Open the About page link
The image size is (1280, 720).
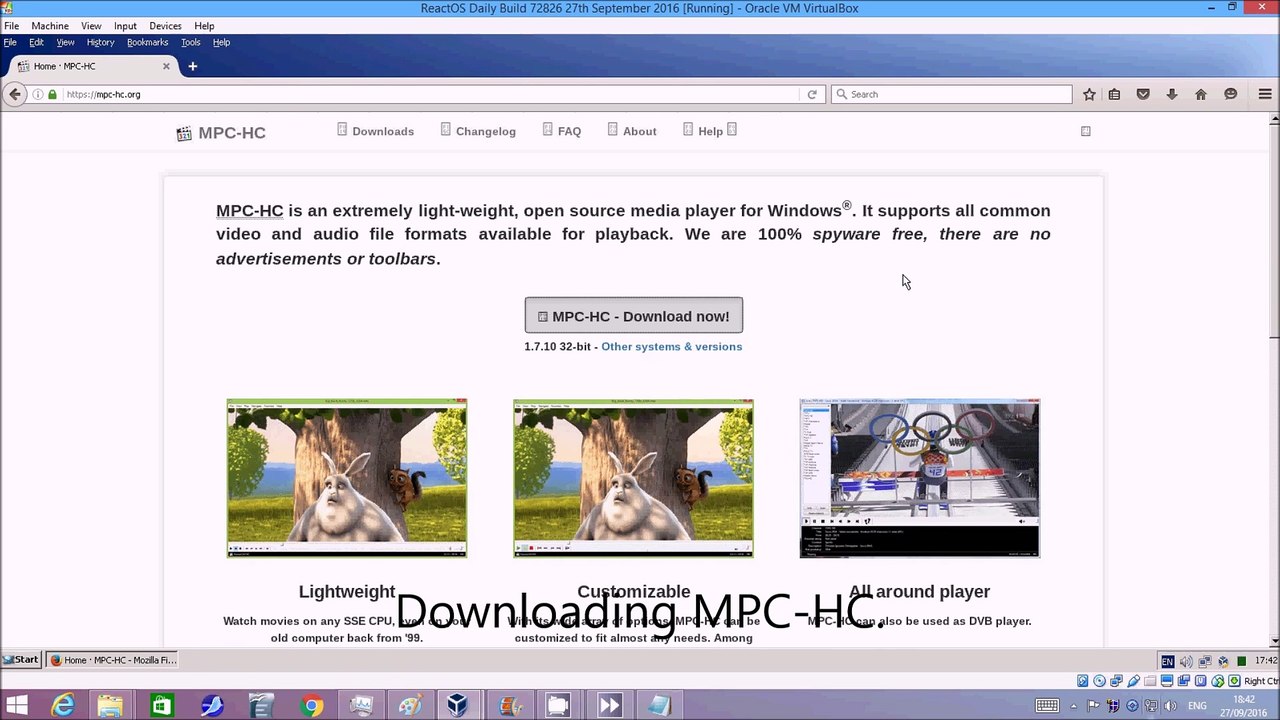(x=640, y=132)
